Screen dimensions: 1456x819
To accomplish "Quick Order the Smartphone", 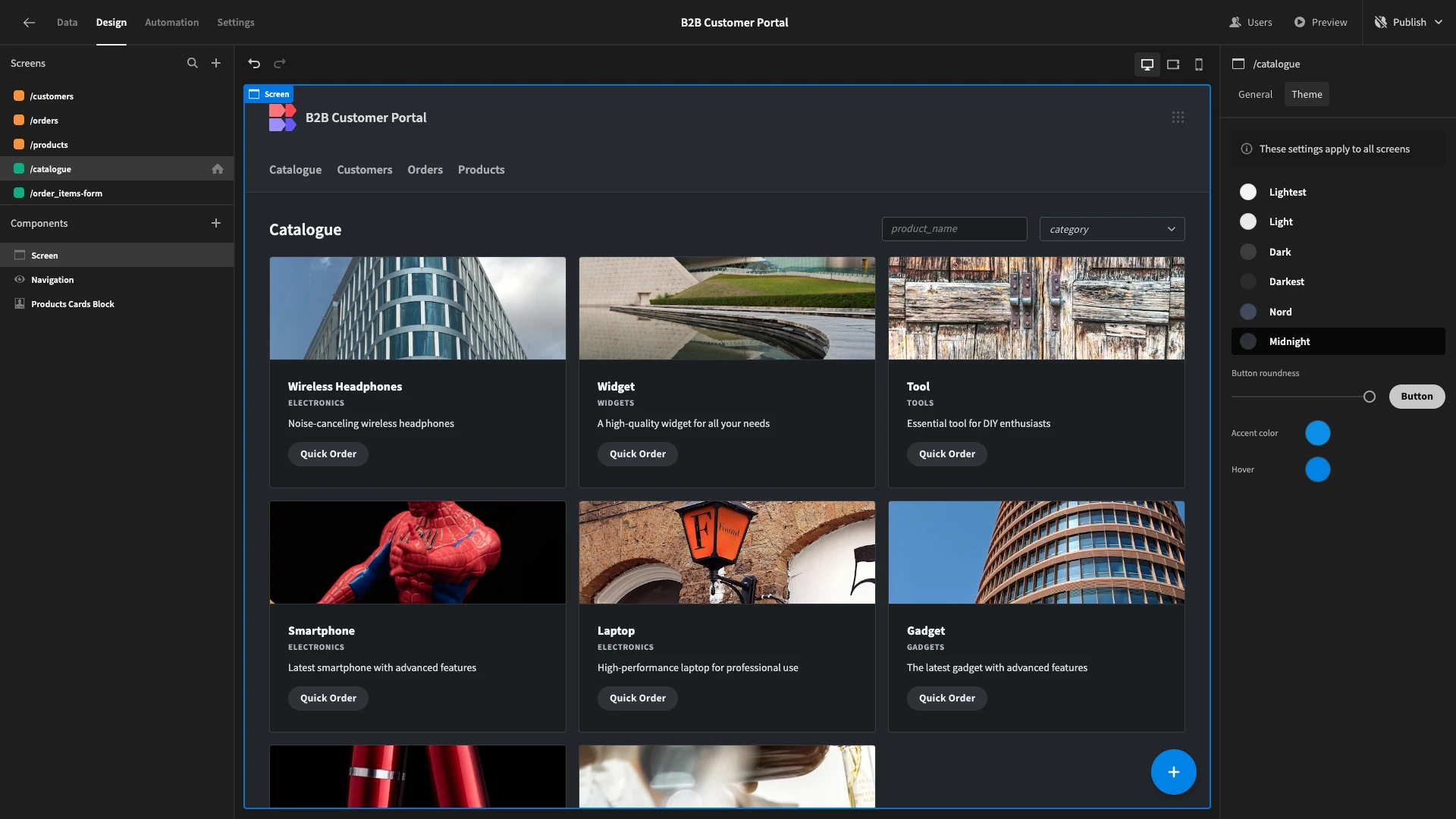I will [x=328, y=698].
